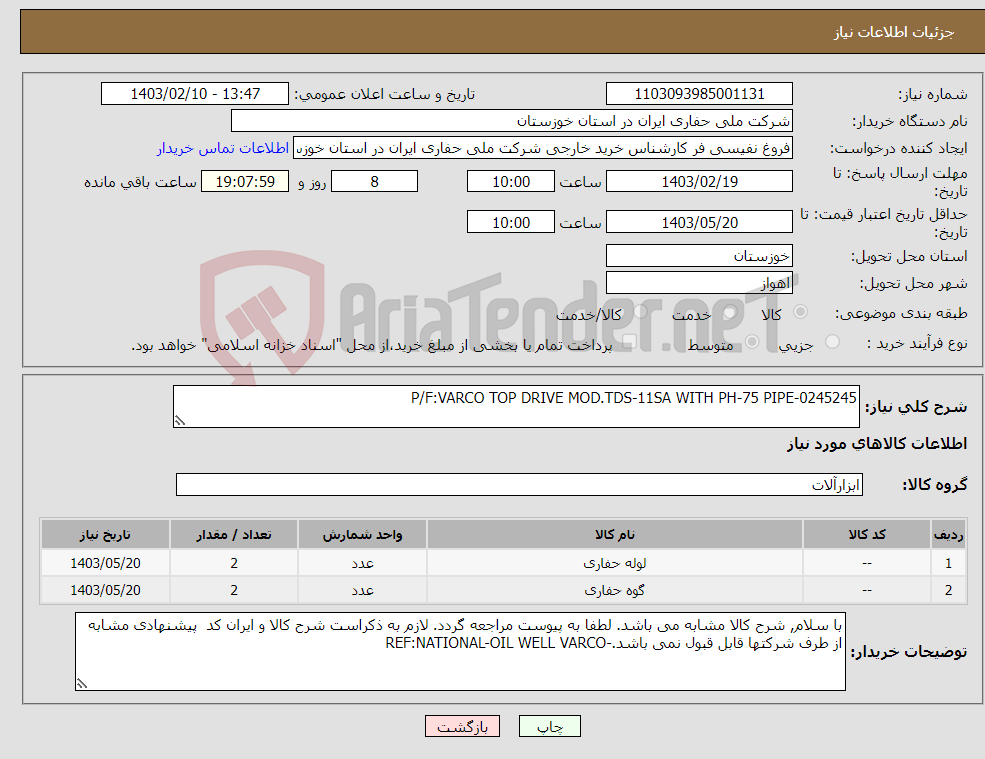985x759 pixels.
Task: Select the متوسط purchase type radio
Action: point(752,342)
